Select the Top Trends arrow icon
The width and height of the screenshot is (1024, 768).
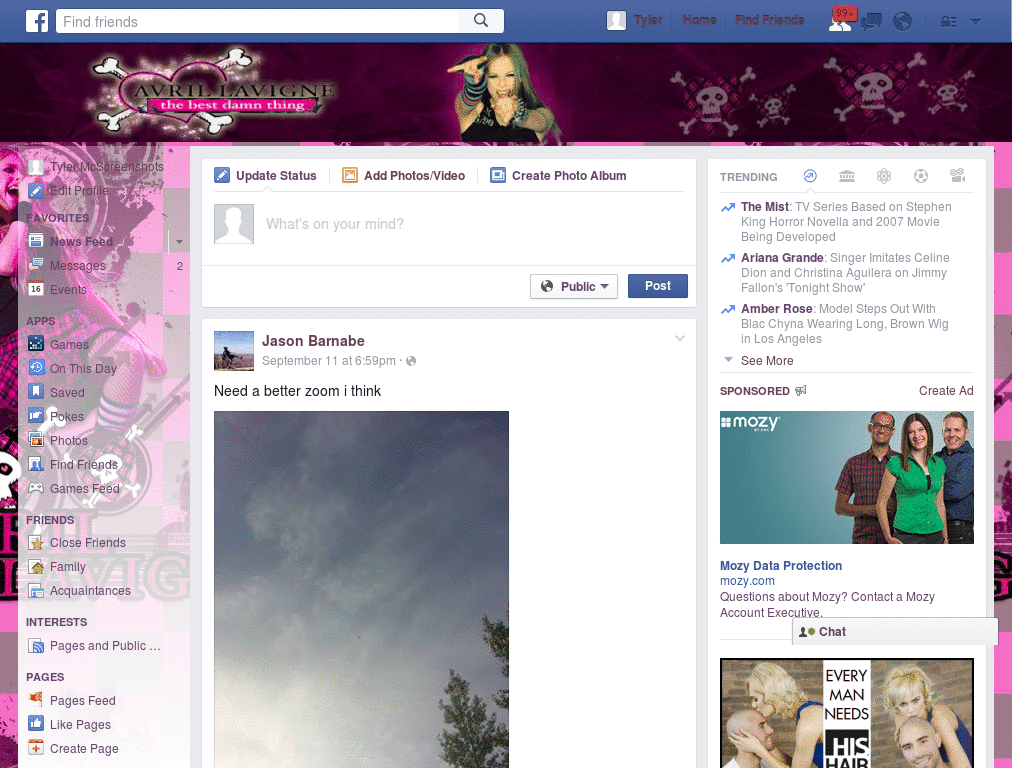[810, 176]
